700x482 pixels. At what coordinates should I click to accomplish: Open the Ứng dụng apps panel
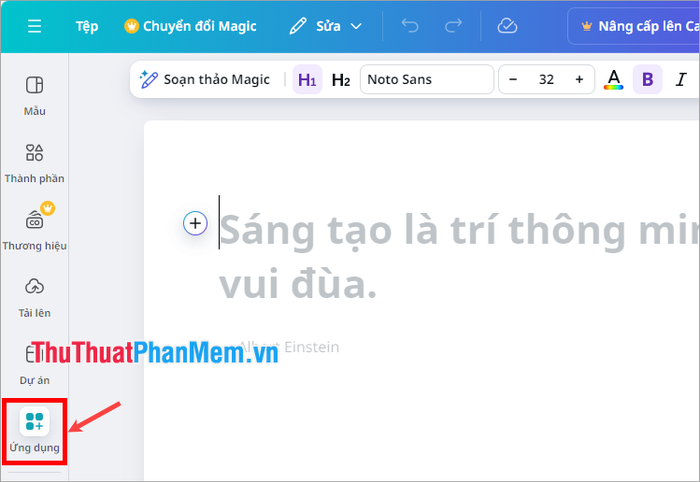[x=34, y=431]
